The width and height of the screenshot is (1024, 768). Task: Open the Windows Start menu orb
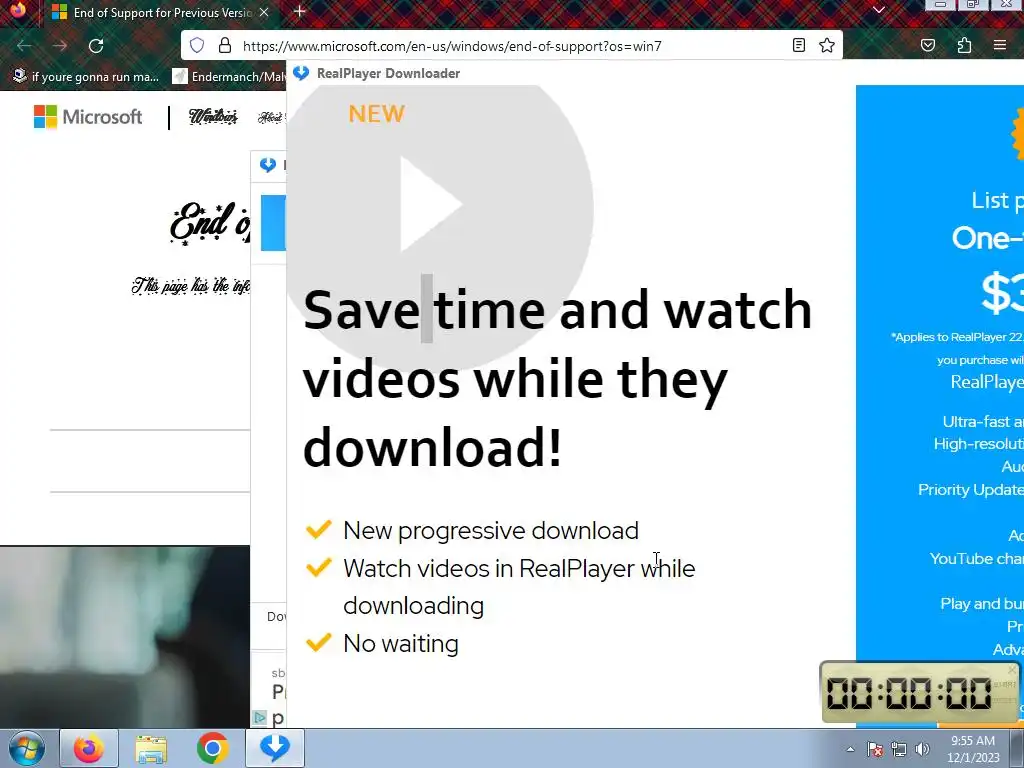click(25, 748)
